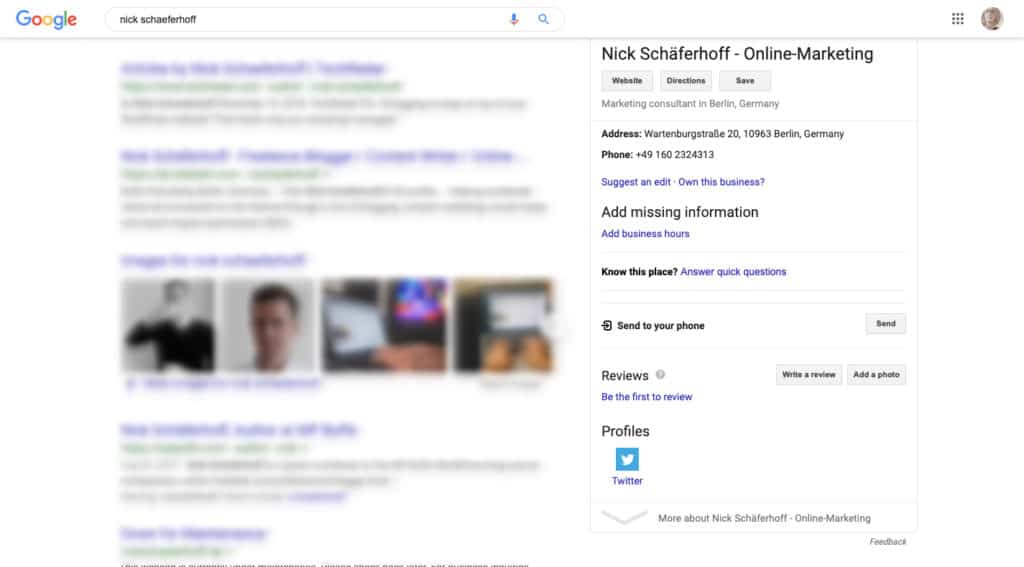Open the fourth image thumbnail with laptop
This screenshot has width=1024, height=567.
tap(504, 325)
